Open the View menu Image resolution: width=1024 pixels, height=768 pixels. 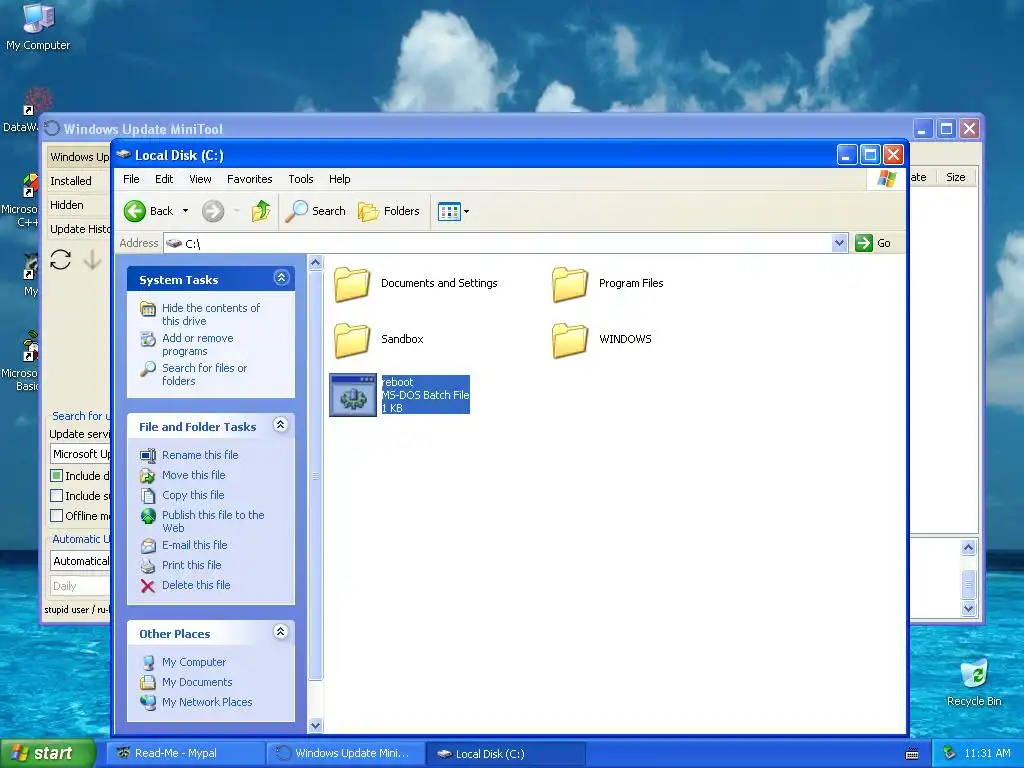(x=200, y=179)
